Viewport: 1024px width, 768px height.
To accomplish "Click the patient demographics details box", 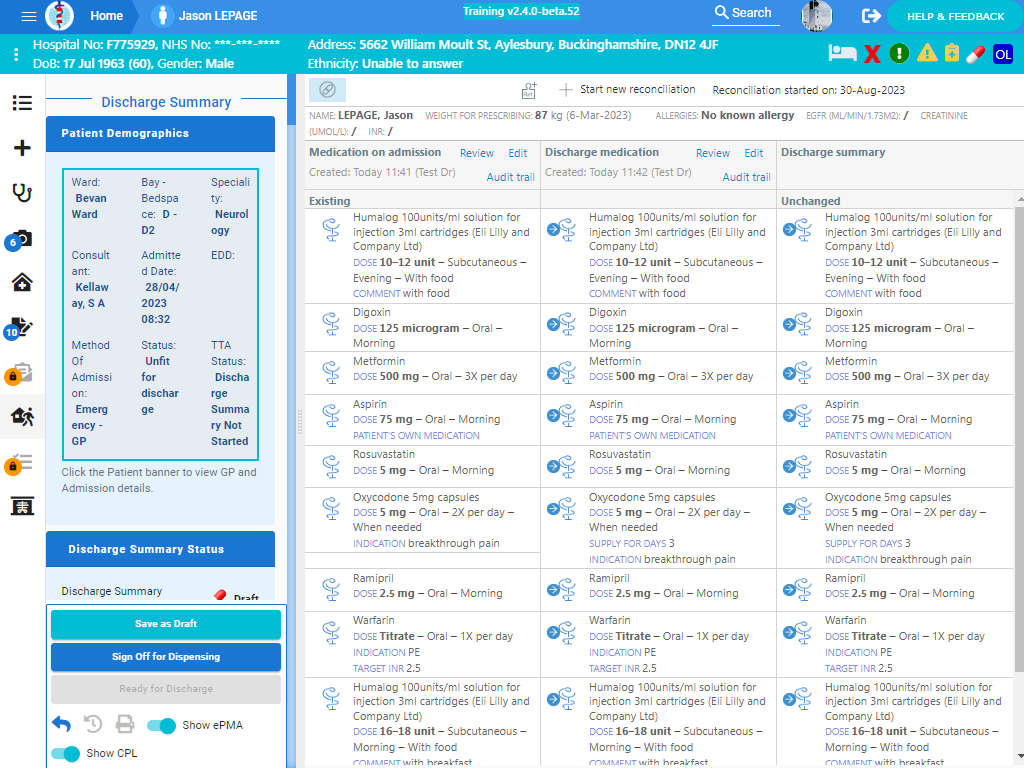I will pos(161,315).
